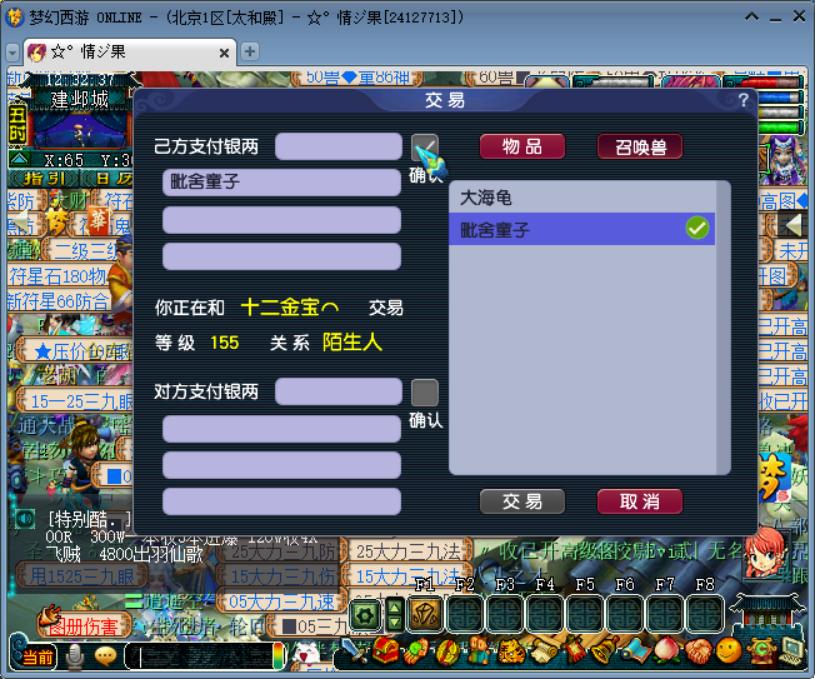The image size is (815, 679).
Task: Click the 25大力三九法 stall sign
Action: click(408, 551)
